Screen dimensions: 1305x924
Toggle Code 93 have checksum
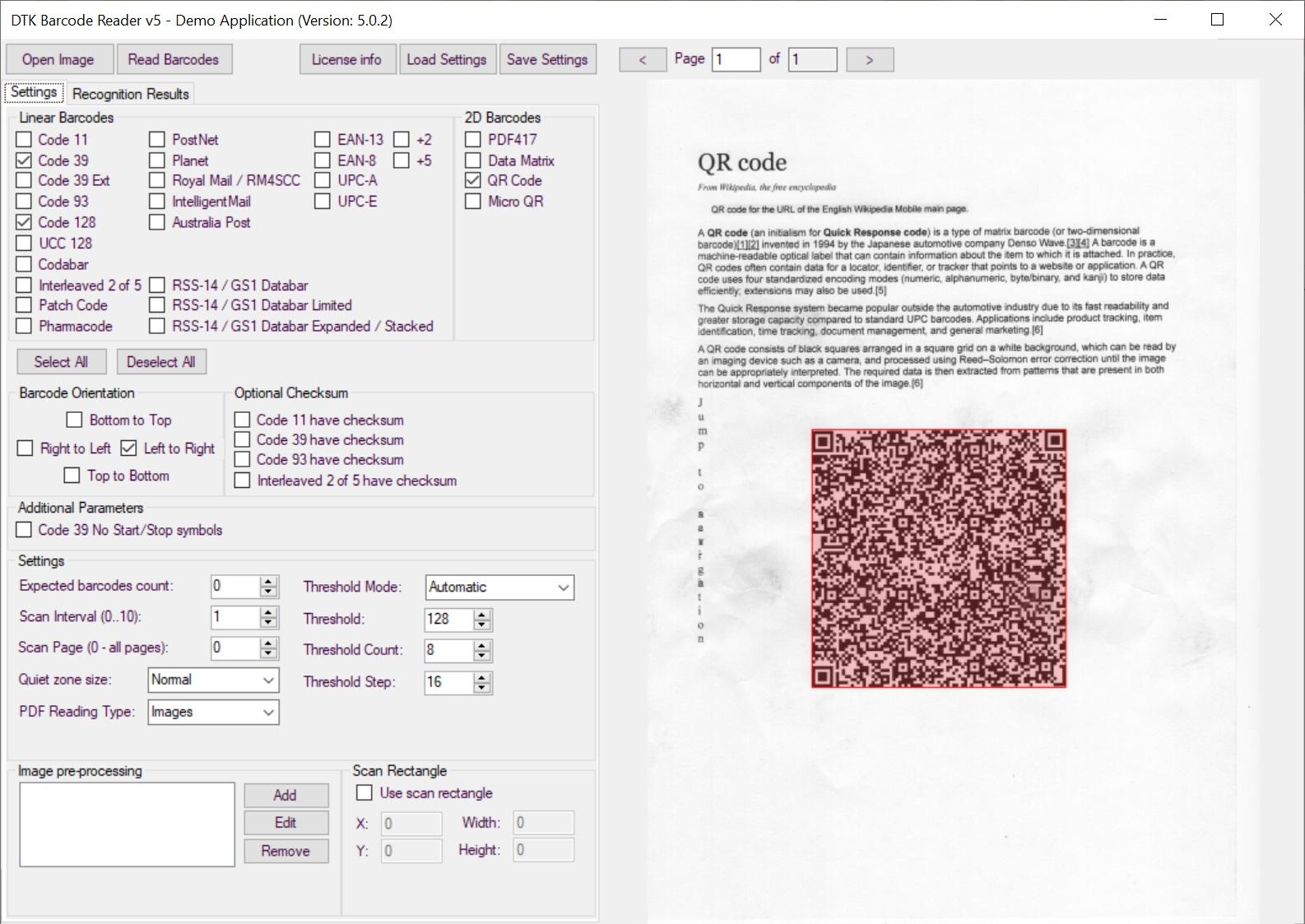point(243,459)
